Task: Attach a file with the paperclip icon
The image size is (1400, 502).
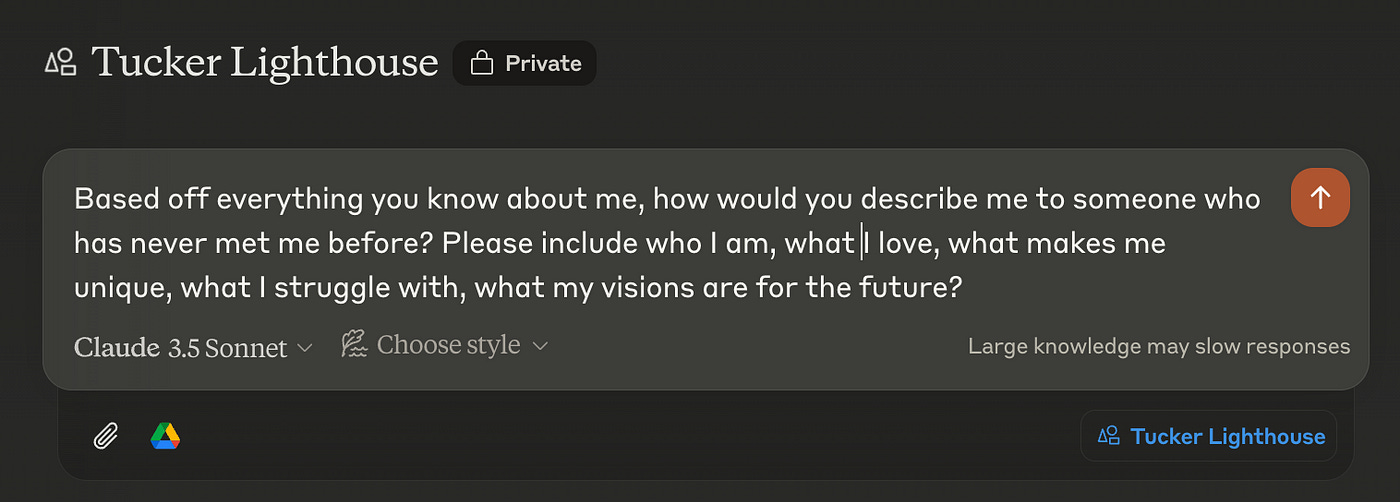Action: pos(106,436)
